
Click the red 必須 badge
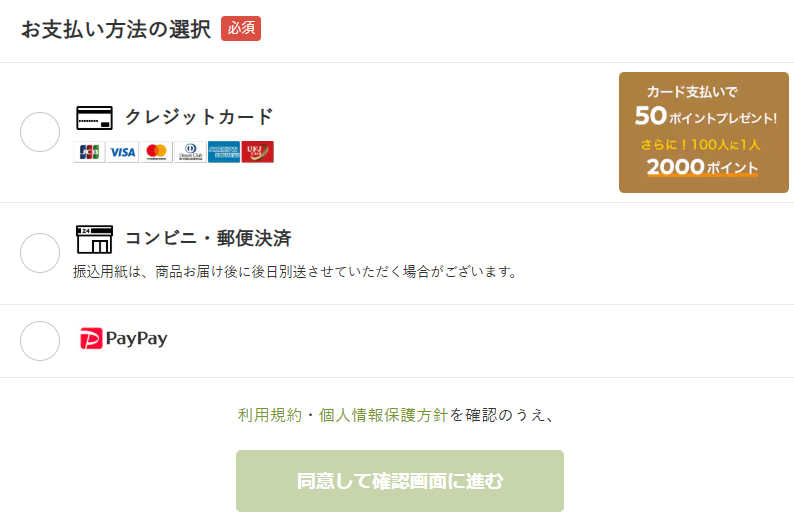click(x=241, y=28)
